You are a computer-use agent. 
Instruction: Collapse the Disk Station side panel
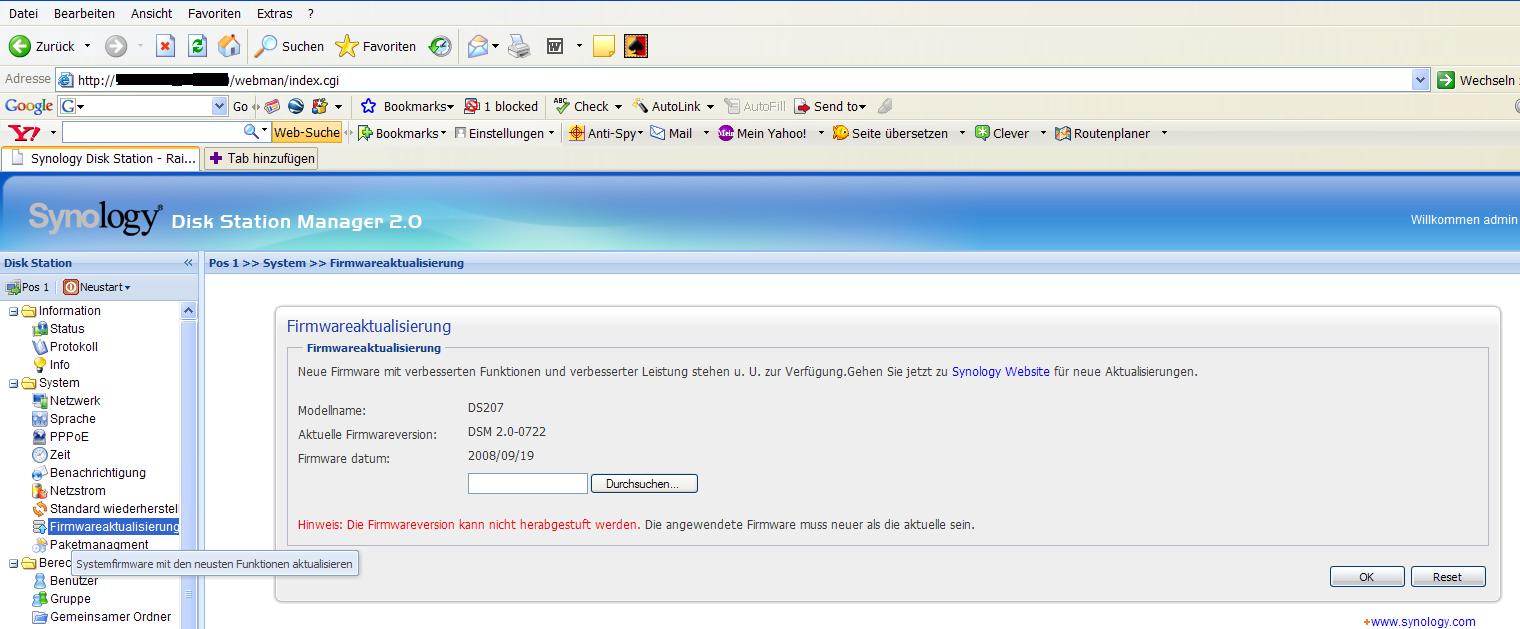click(x=188, y=263)
